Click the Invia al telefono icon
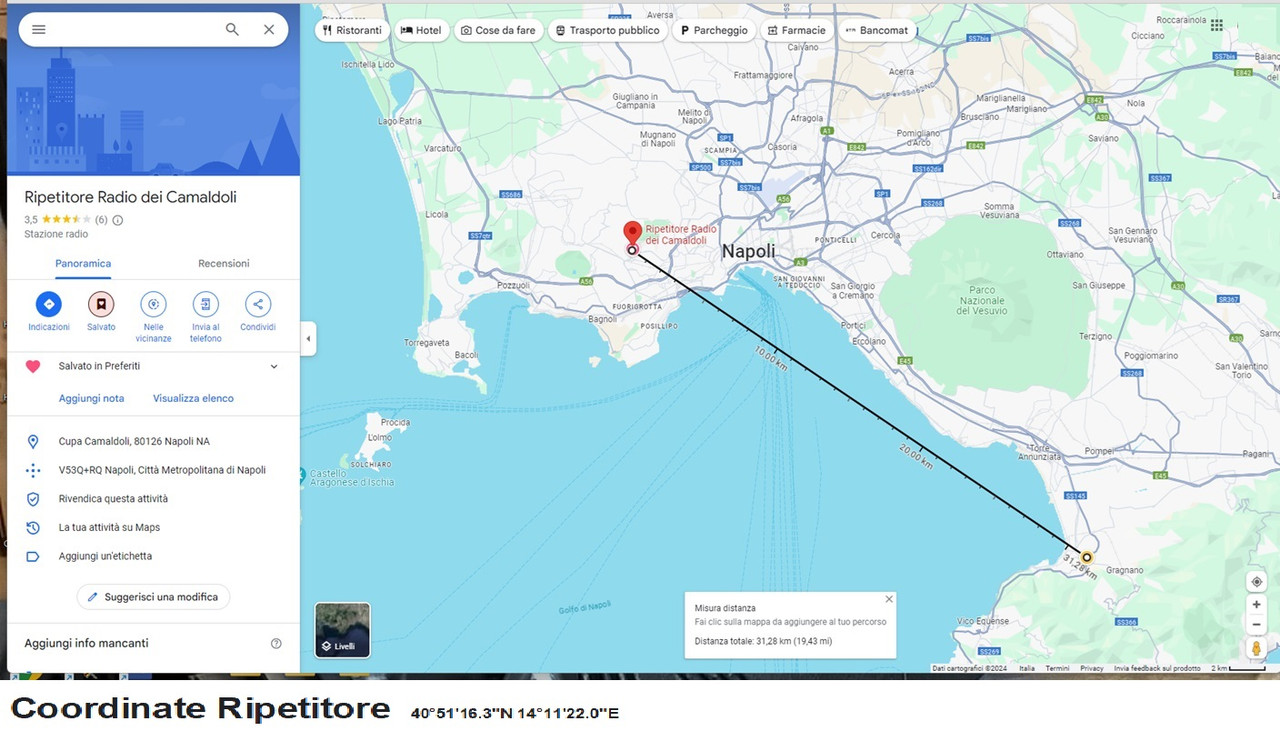The image size is (1280, 752). click(x=205, y=304)
